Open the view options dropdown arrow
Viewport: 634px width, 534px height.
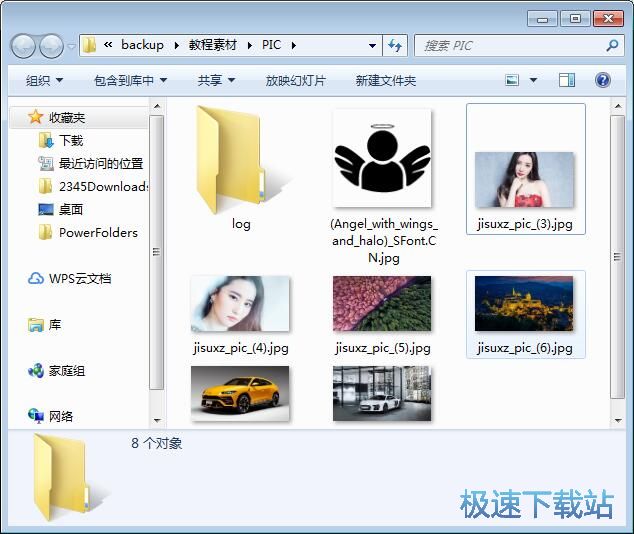pyautogui.click(x=533, y=80)
